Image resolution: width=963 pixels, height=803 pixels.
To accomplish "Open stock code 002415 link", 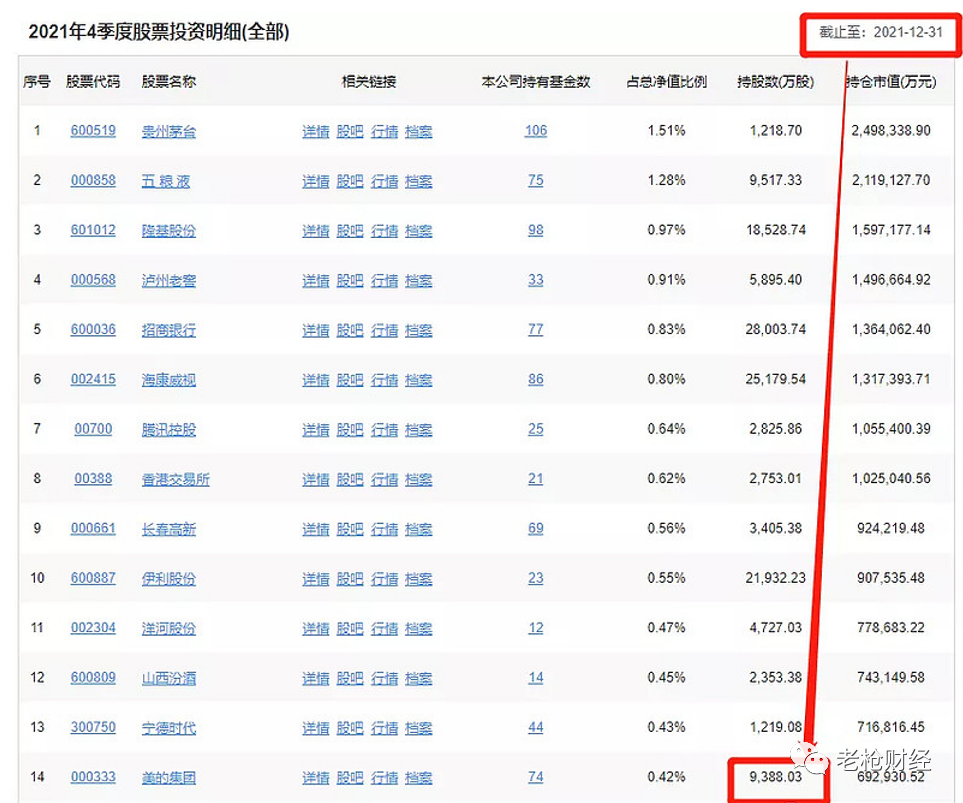I will [93, 380].
